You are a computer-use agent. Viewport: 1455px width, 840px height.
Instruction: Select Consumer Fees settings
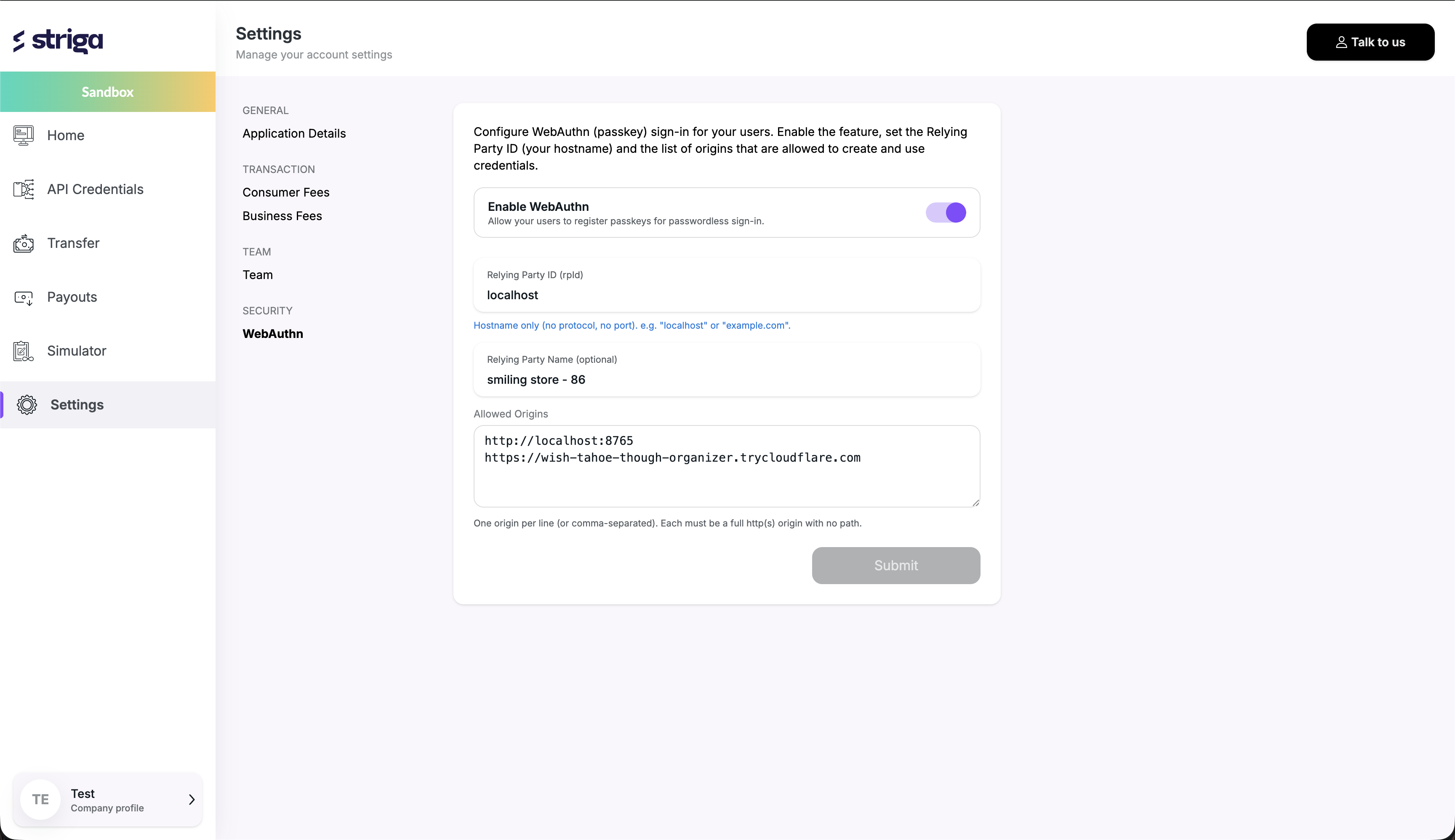click(x=286, y=192)
